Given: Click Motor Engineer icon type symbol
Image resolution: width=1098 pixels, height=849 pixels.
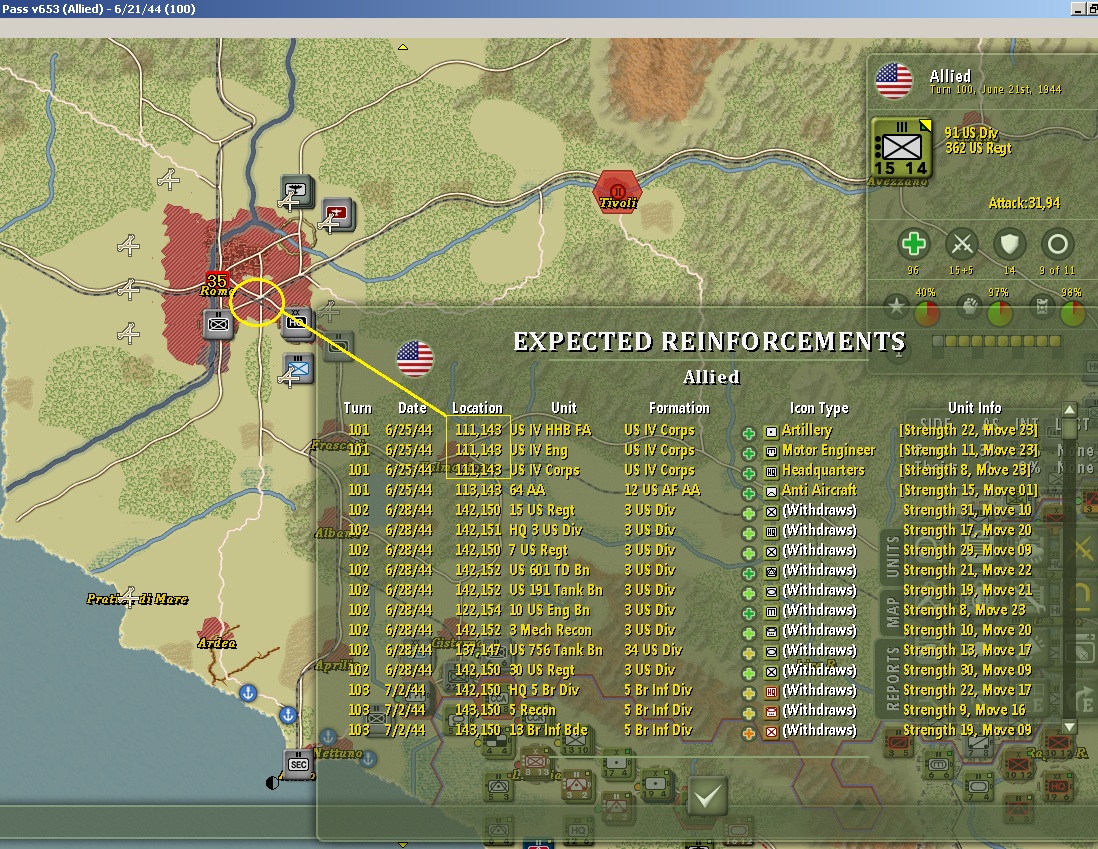Looking at the screenshot, I should coord(771,453).
